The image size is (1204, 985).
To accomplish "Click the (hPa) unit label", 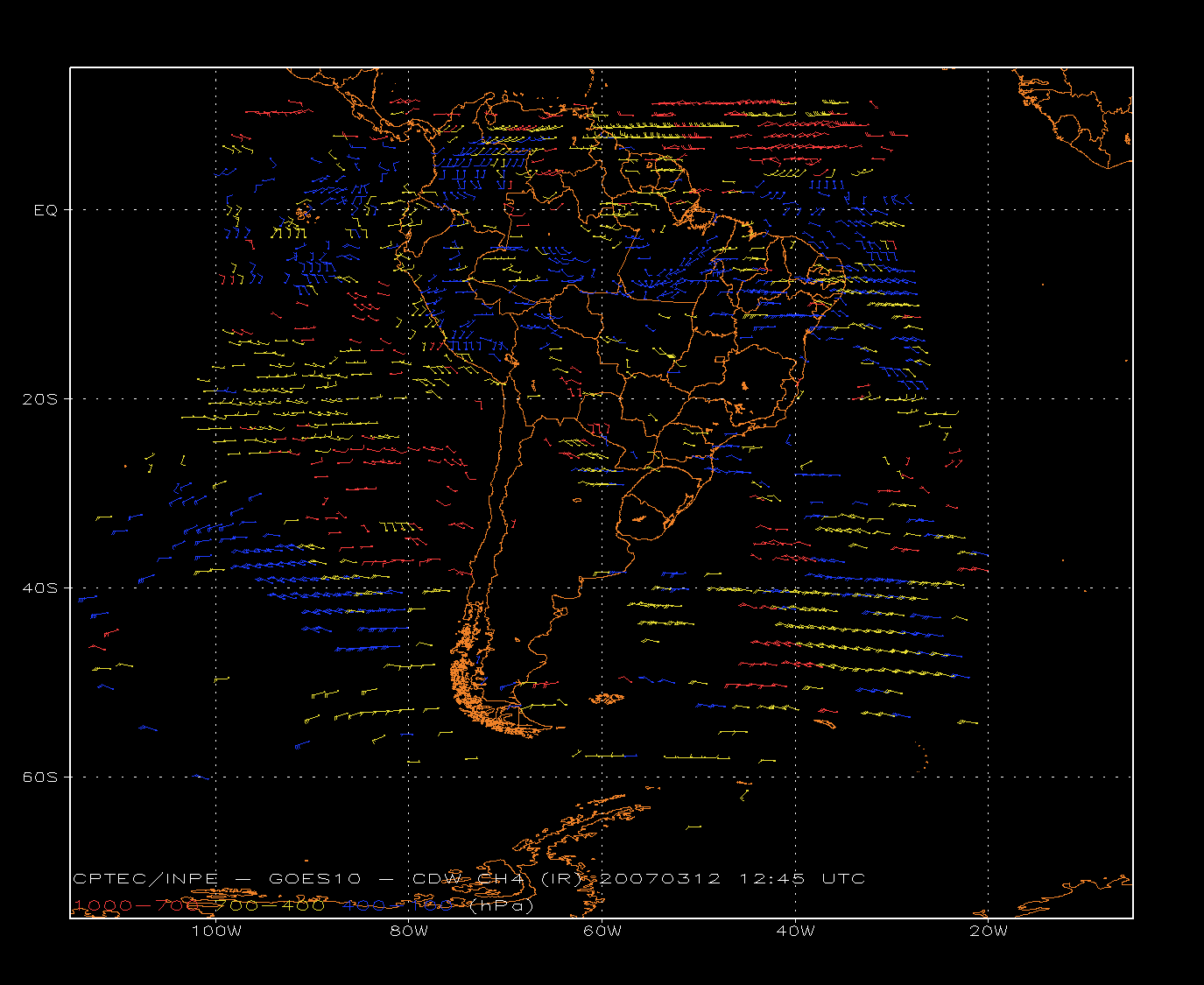I will click(500, 905).
